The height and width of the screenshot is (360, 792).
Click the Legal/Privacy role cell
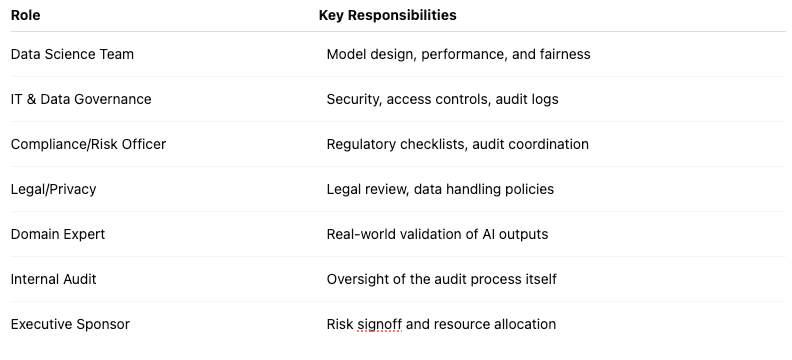[x=54, y=189]
